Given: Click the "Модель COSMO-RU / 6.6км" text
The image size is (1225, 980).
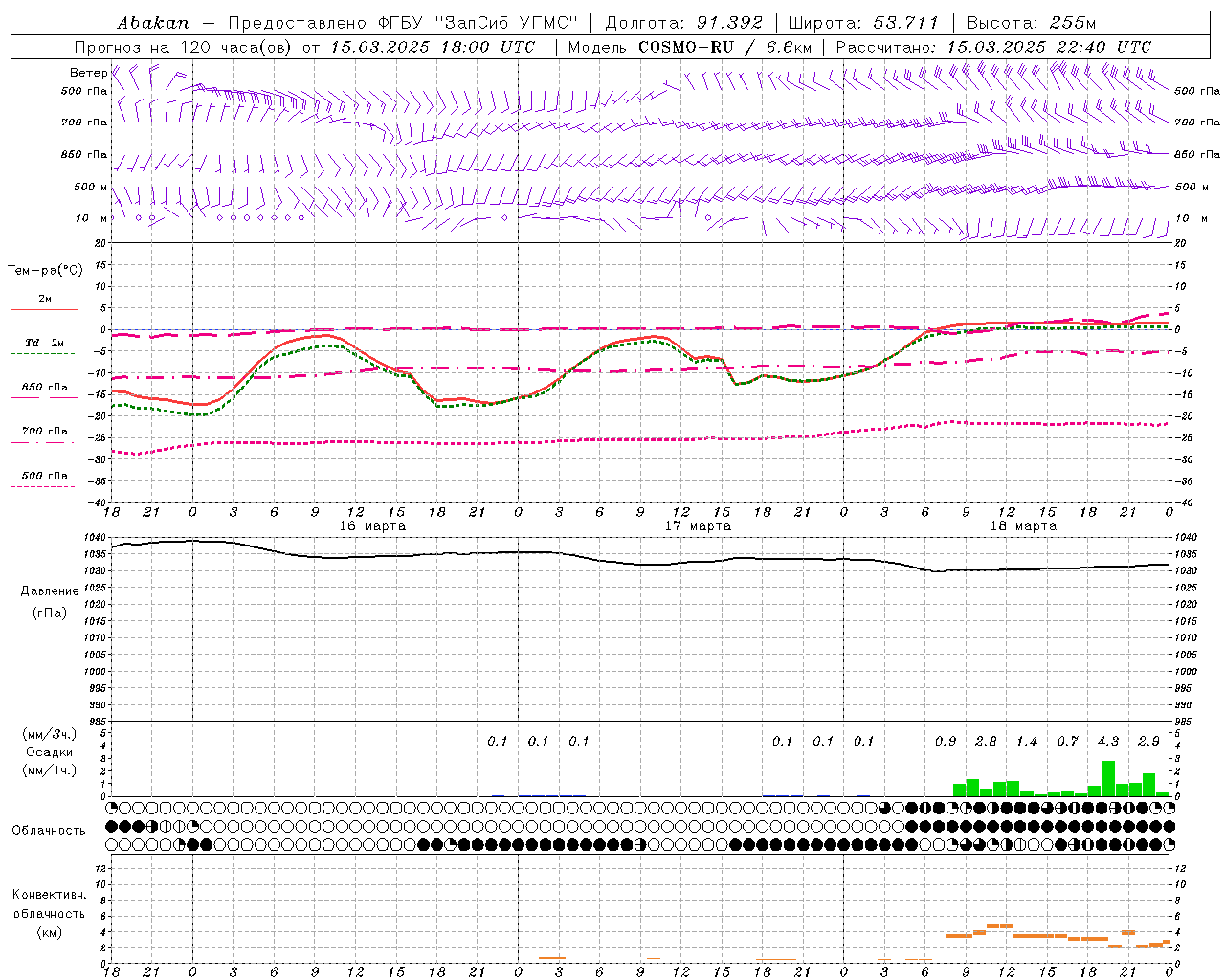Looking at the screenshot, I should (690, 47).
